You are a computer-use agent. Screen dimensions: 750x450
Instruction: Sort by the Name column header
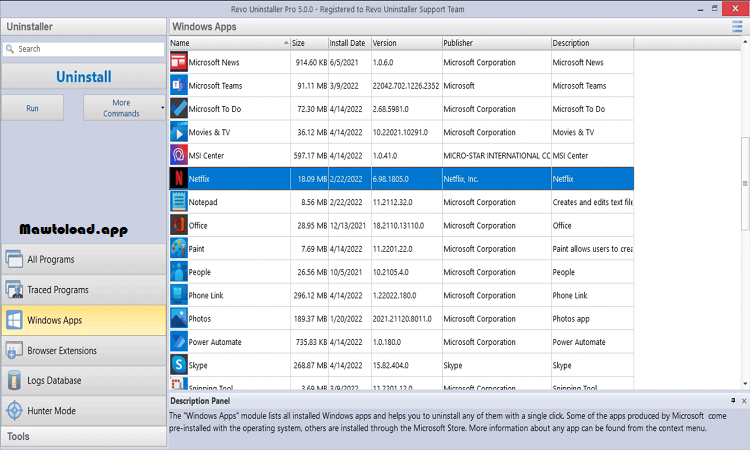tap(230, 43)
